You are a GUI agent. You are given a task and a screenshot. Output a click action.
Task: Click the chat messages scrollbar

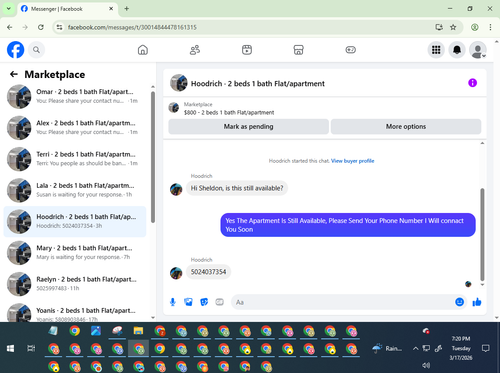coord(482,234)
